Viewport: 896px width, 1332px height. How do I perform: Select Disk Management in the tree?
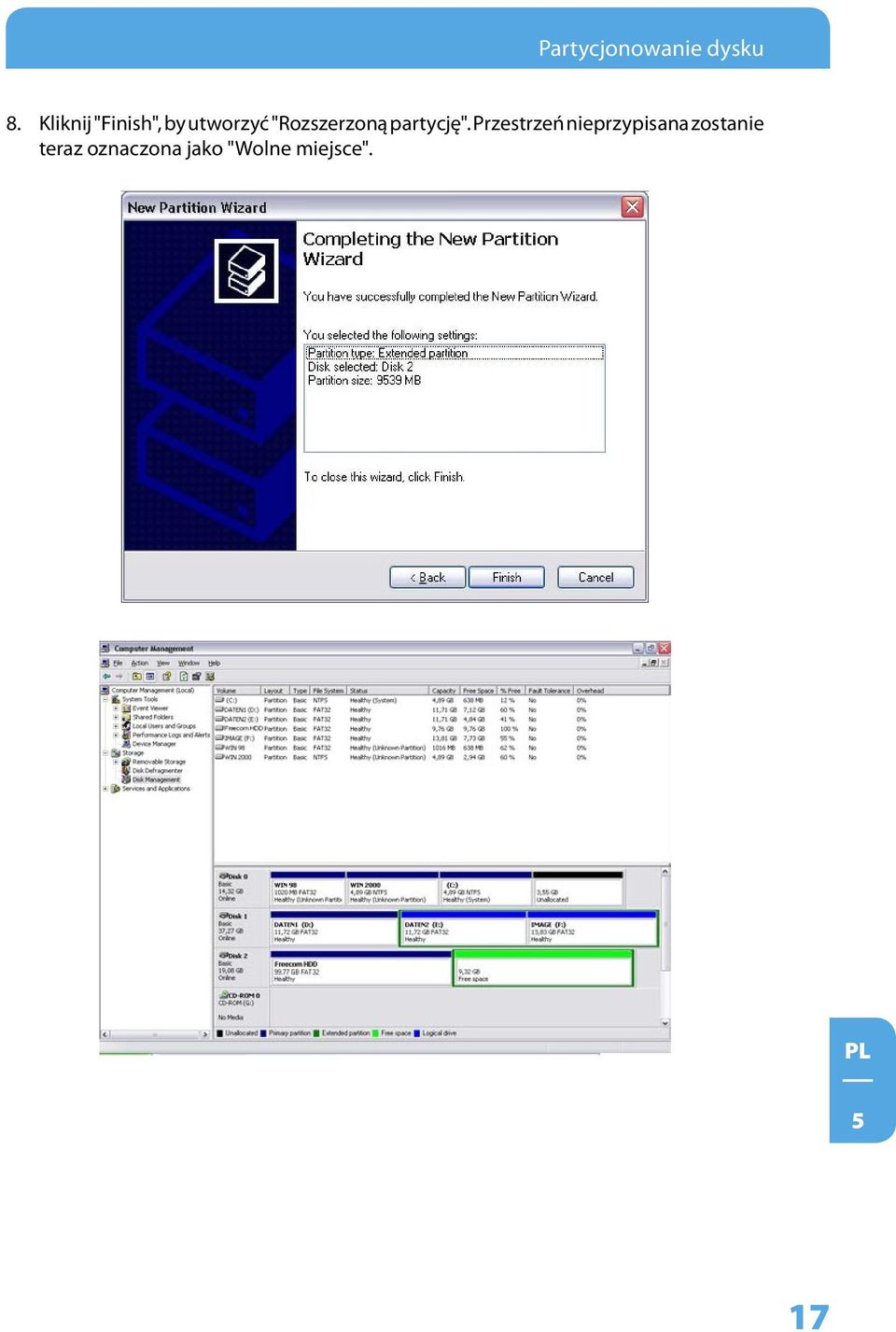156,779
